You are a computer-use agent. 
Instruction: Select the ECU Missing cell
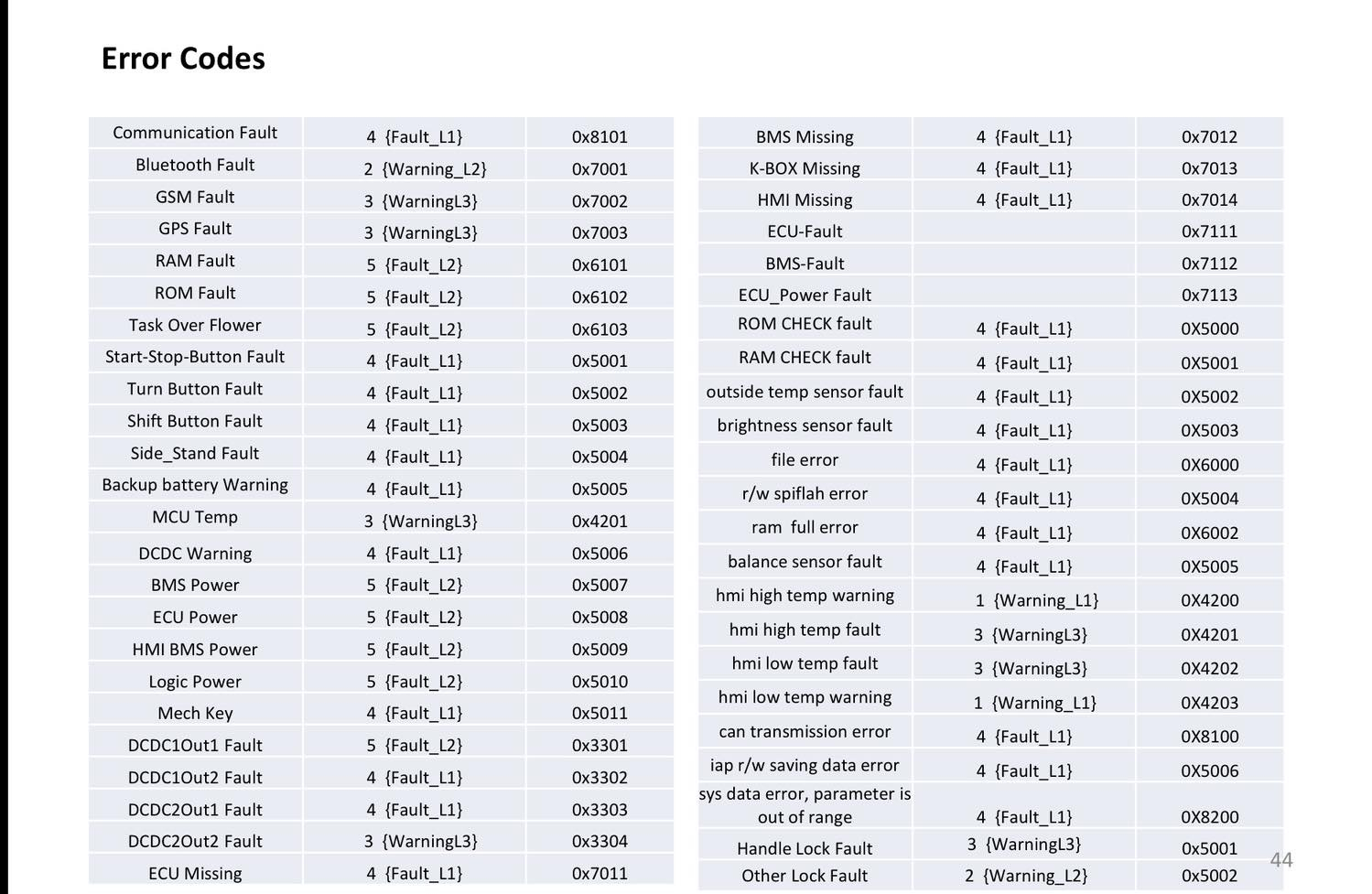(x=195, y=874)
